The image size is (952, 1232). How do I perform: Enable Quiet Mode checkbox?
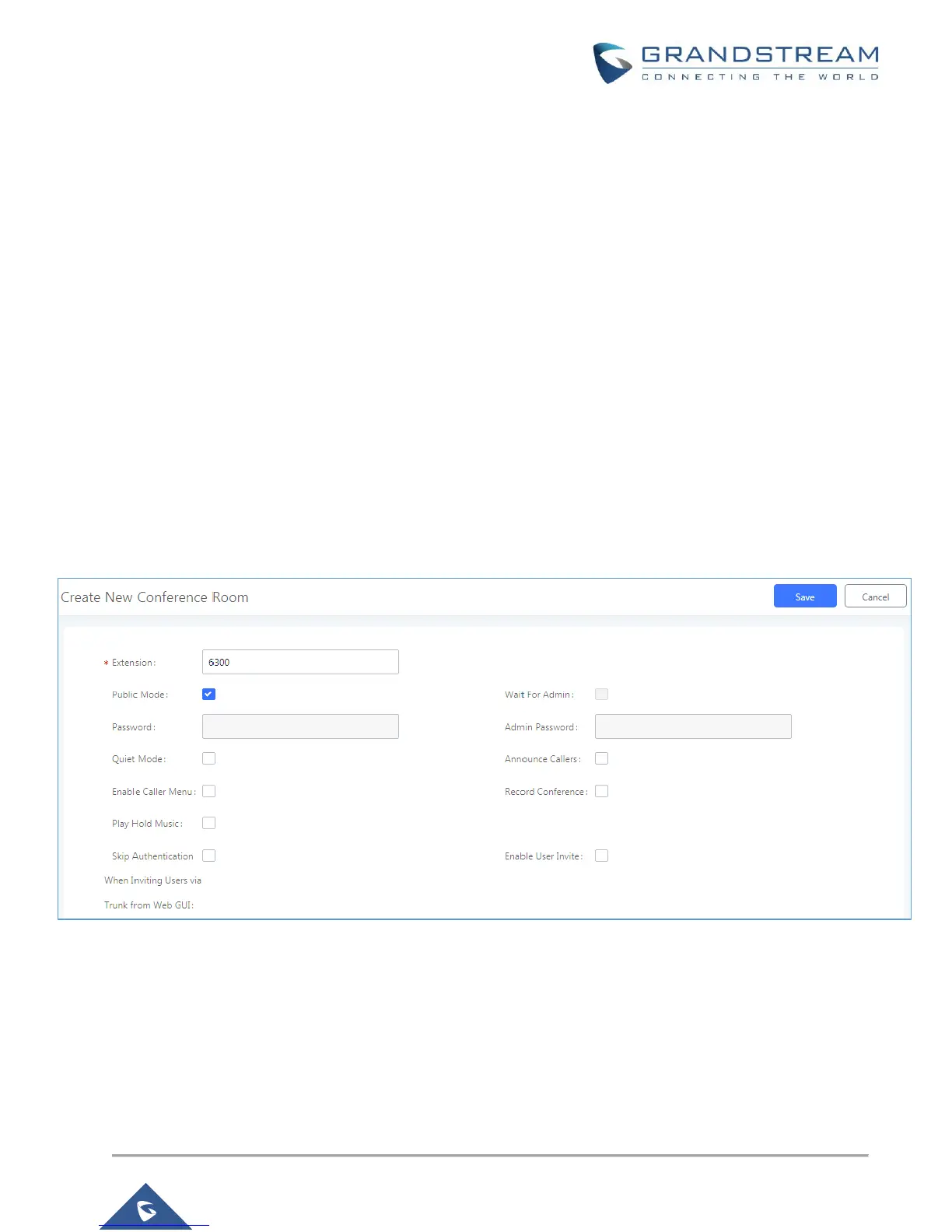click(208, 758)
